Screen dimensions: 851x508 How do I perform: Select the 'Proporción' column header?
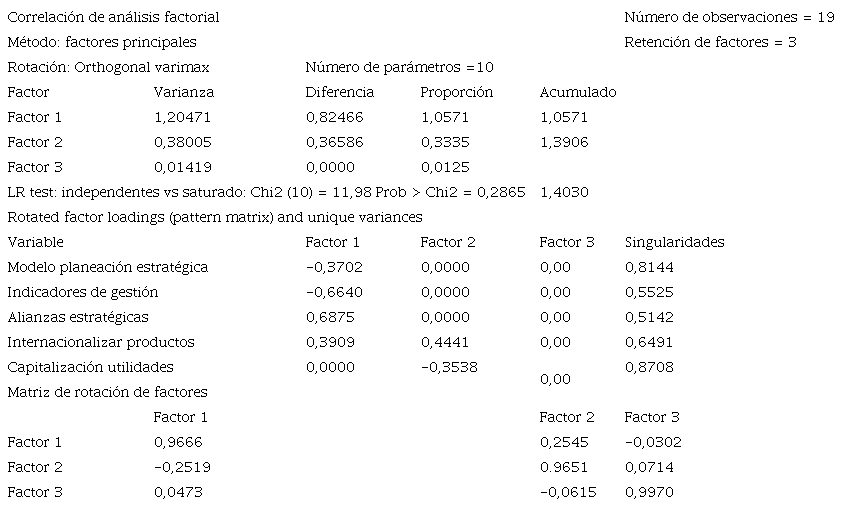[456, 92]
